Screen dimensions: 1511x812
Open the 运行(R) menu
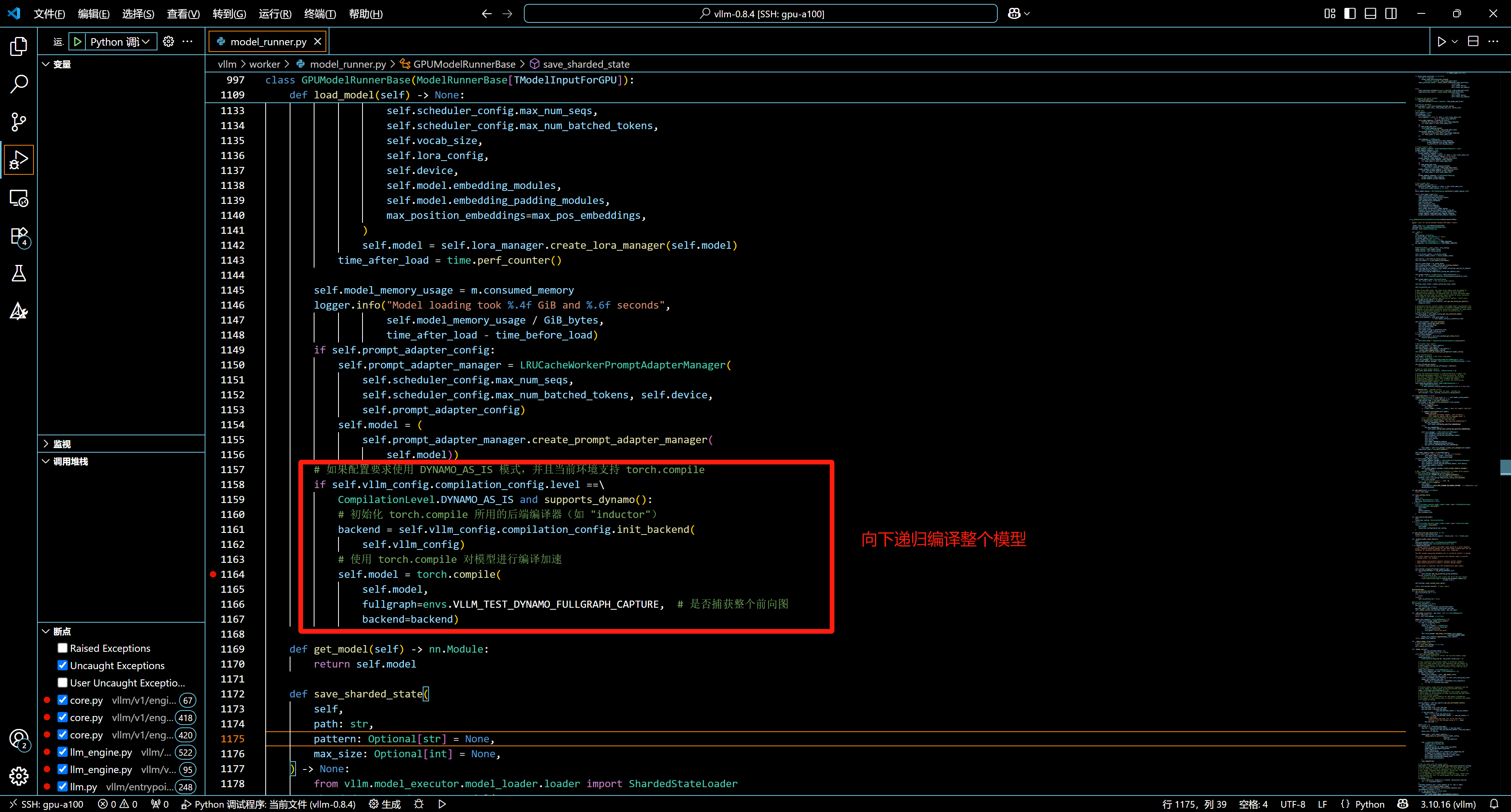click(275, 13)
